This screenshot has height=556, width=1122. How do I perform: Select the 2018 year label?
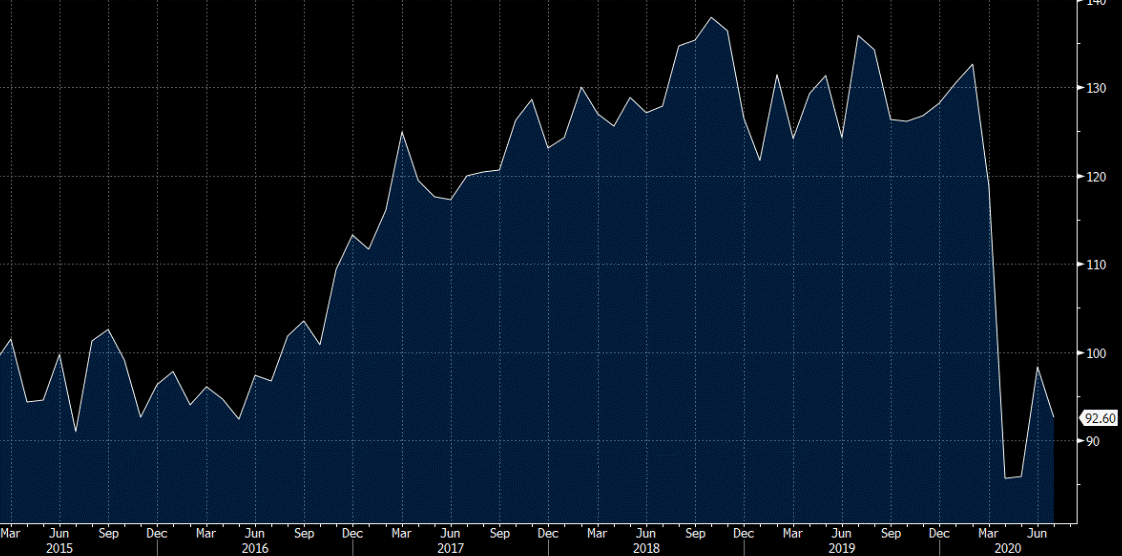point(646,548)
